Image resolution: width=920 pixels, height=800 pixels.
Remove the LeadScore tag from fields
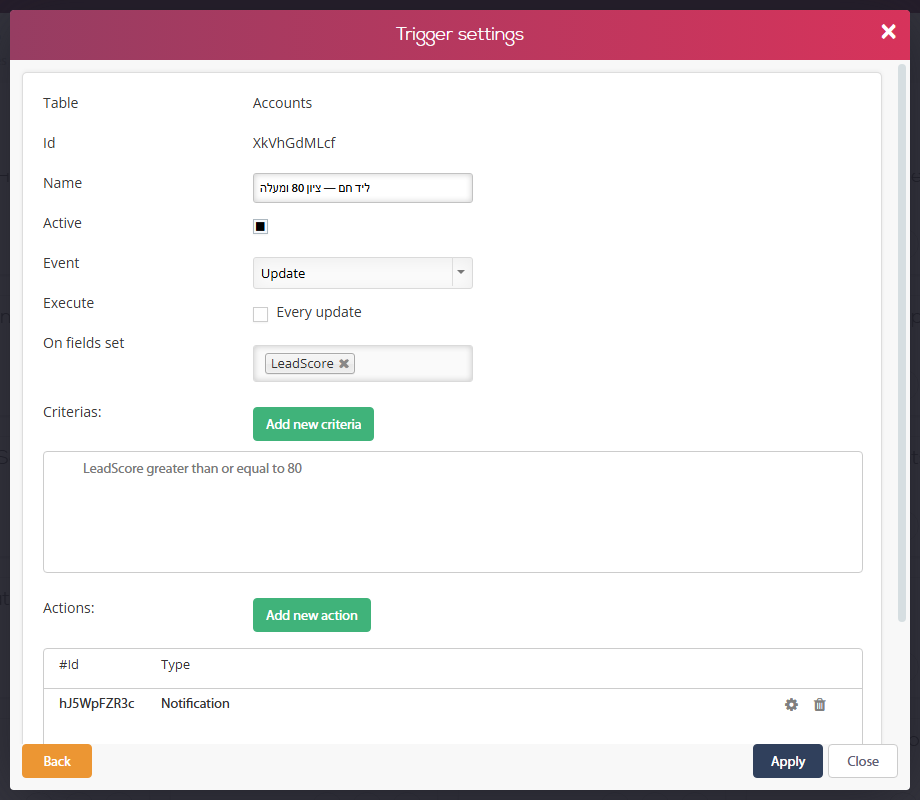click(x=344, y=363)
